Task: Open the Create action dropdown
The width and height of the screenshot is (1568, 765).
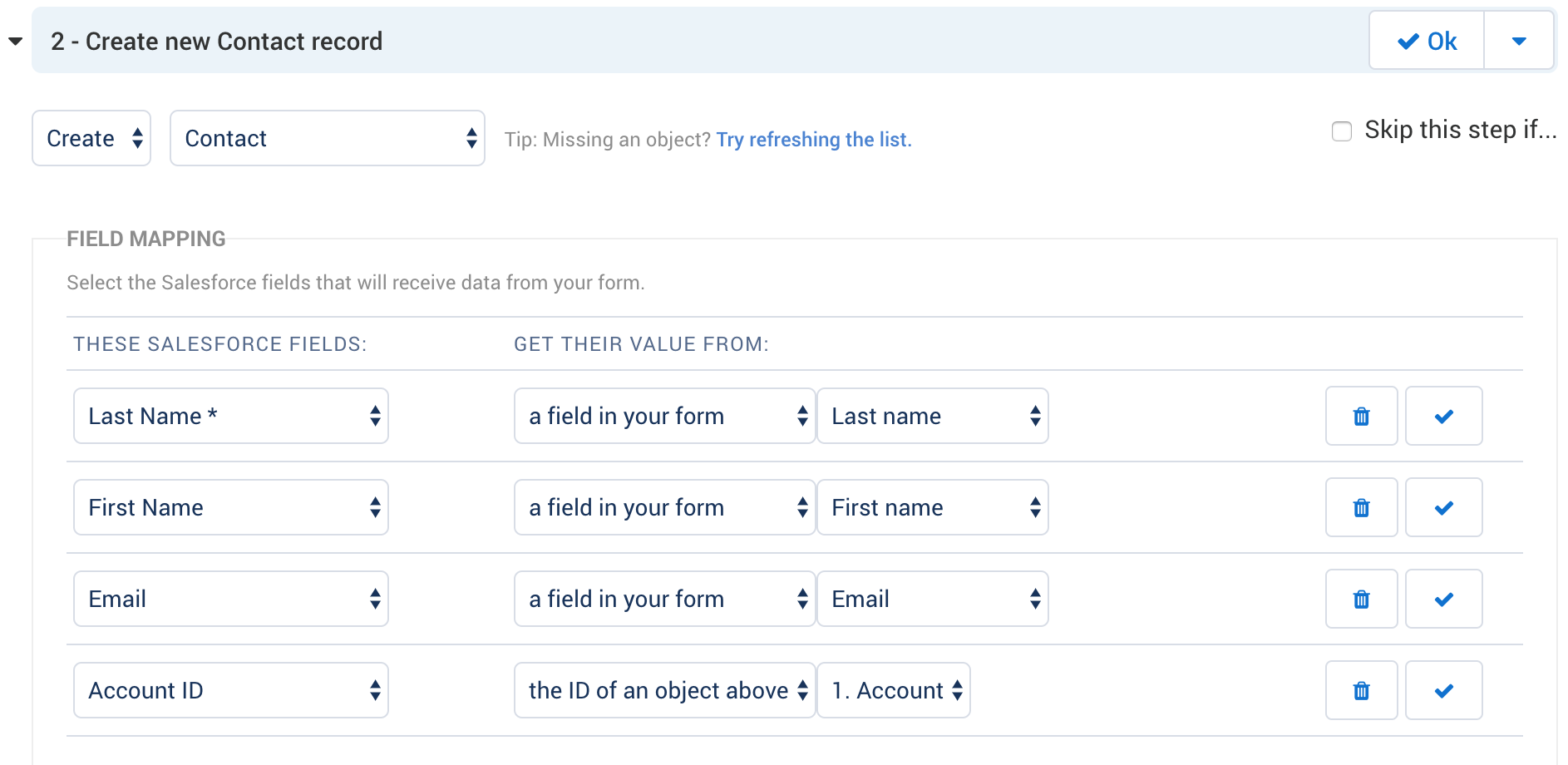Action: point(91,138)
